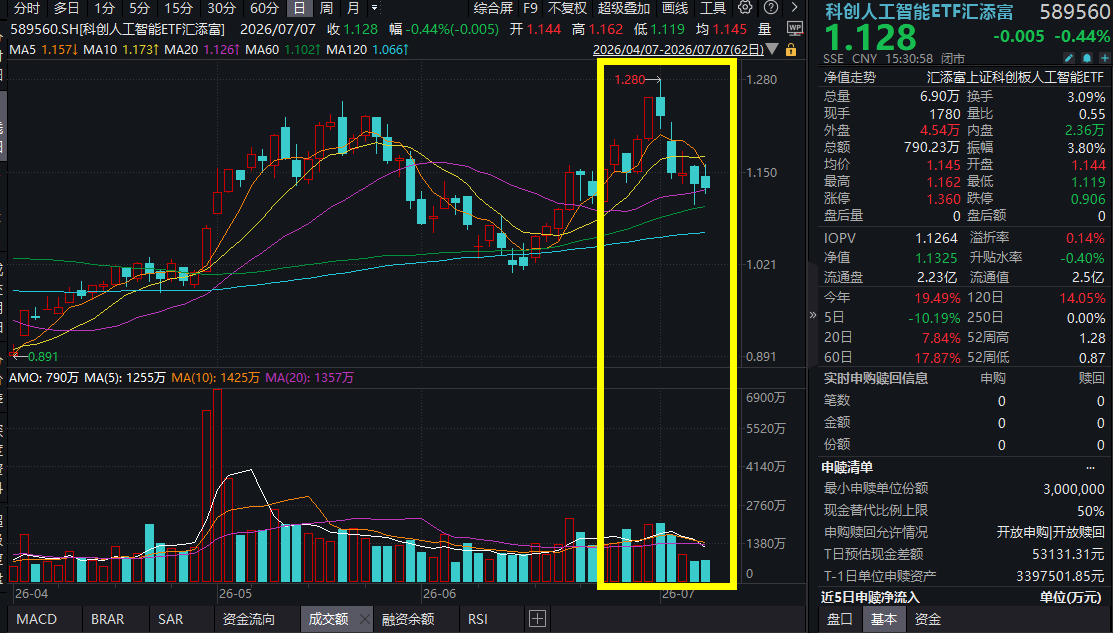
Task: Click the pencil edit icon under the price
Action: coord(1069,58)
